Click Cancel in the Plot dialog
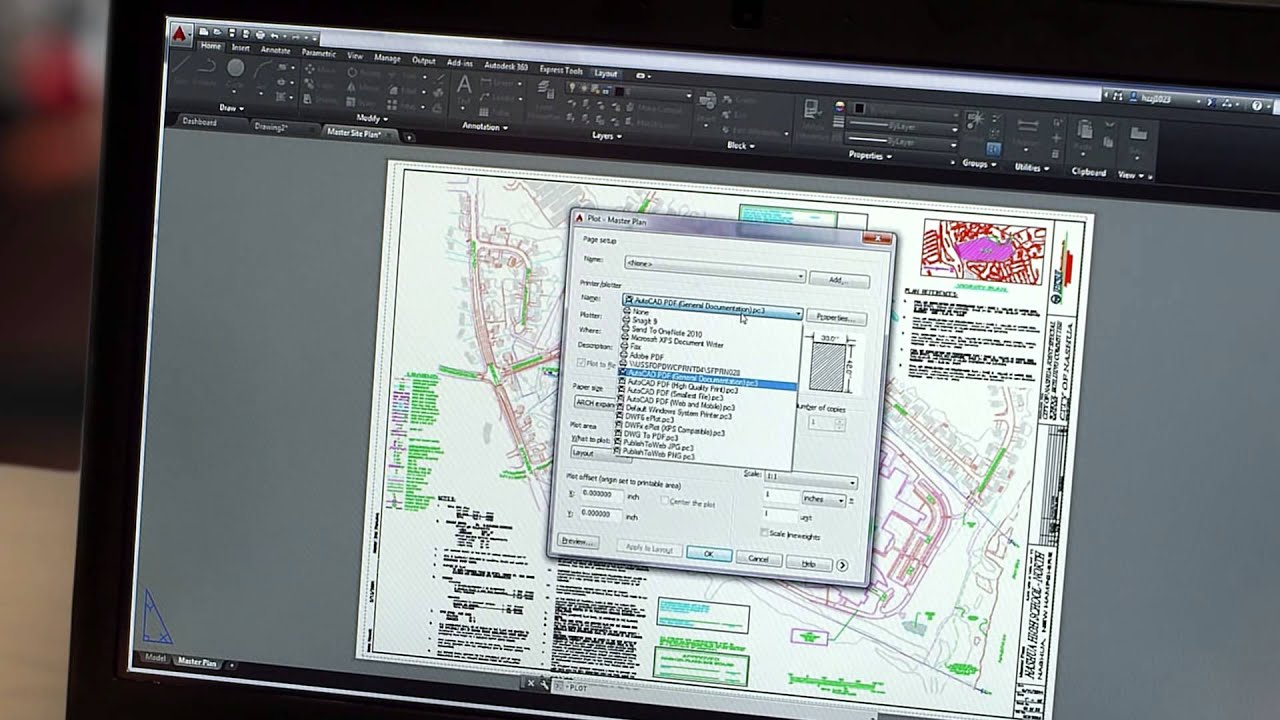Viewport: 1280px width, 720px height. tap(759, 559)
